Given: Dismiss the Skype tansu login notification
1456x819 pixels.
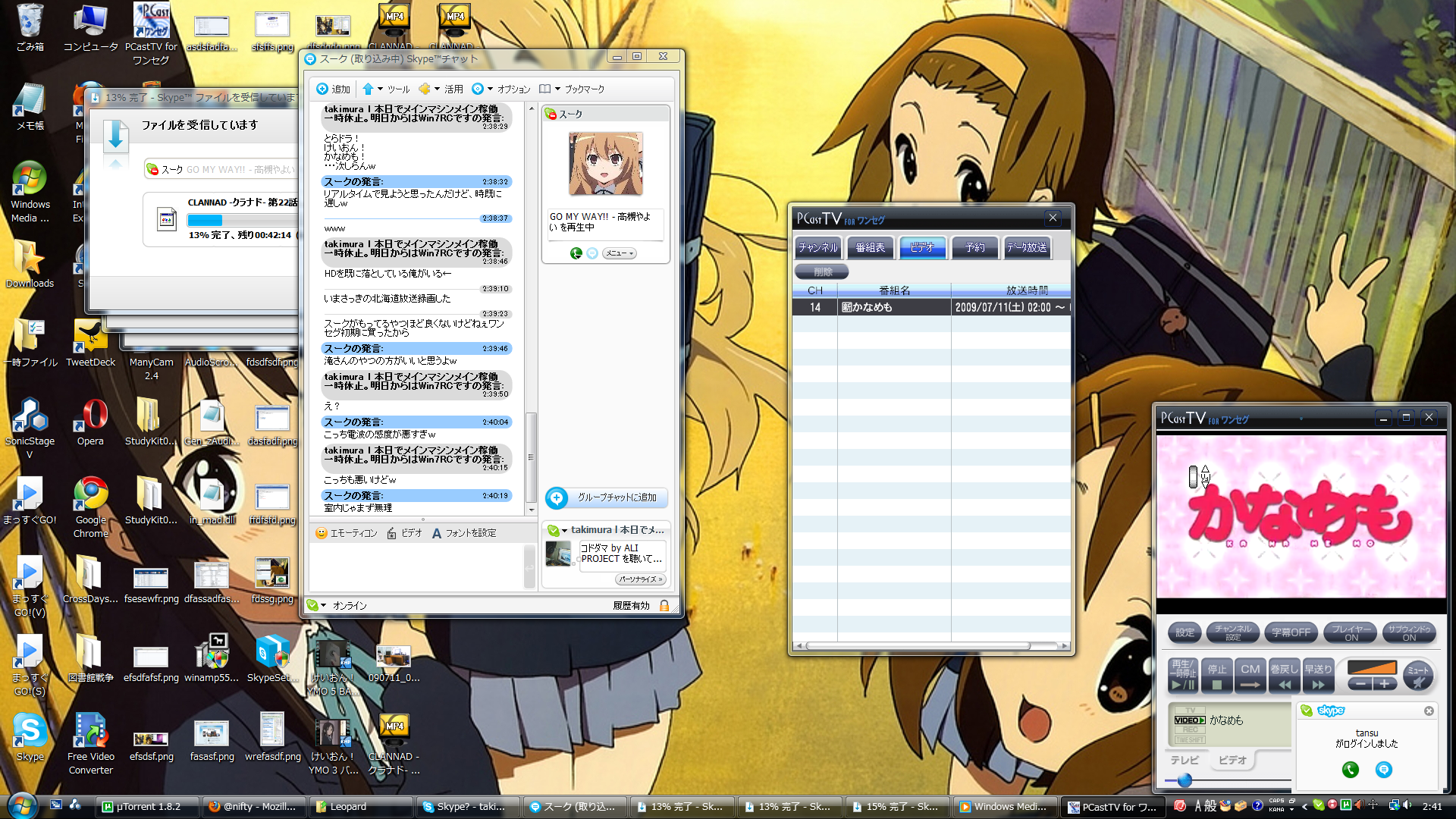Looking at the screenshot, I should point(1429,711).
